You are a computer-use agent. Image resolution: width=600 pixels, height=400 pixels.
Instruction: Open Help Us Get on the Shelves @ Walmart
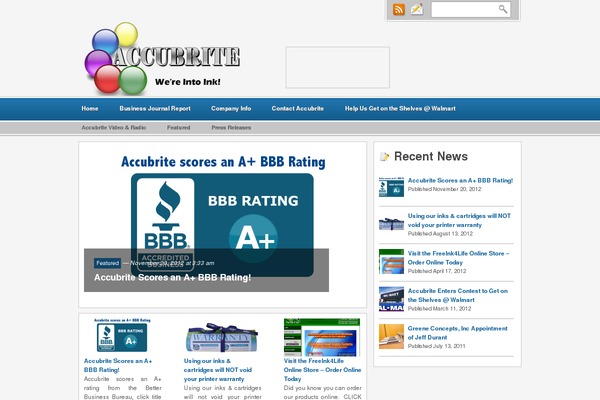[400, 109]
